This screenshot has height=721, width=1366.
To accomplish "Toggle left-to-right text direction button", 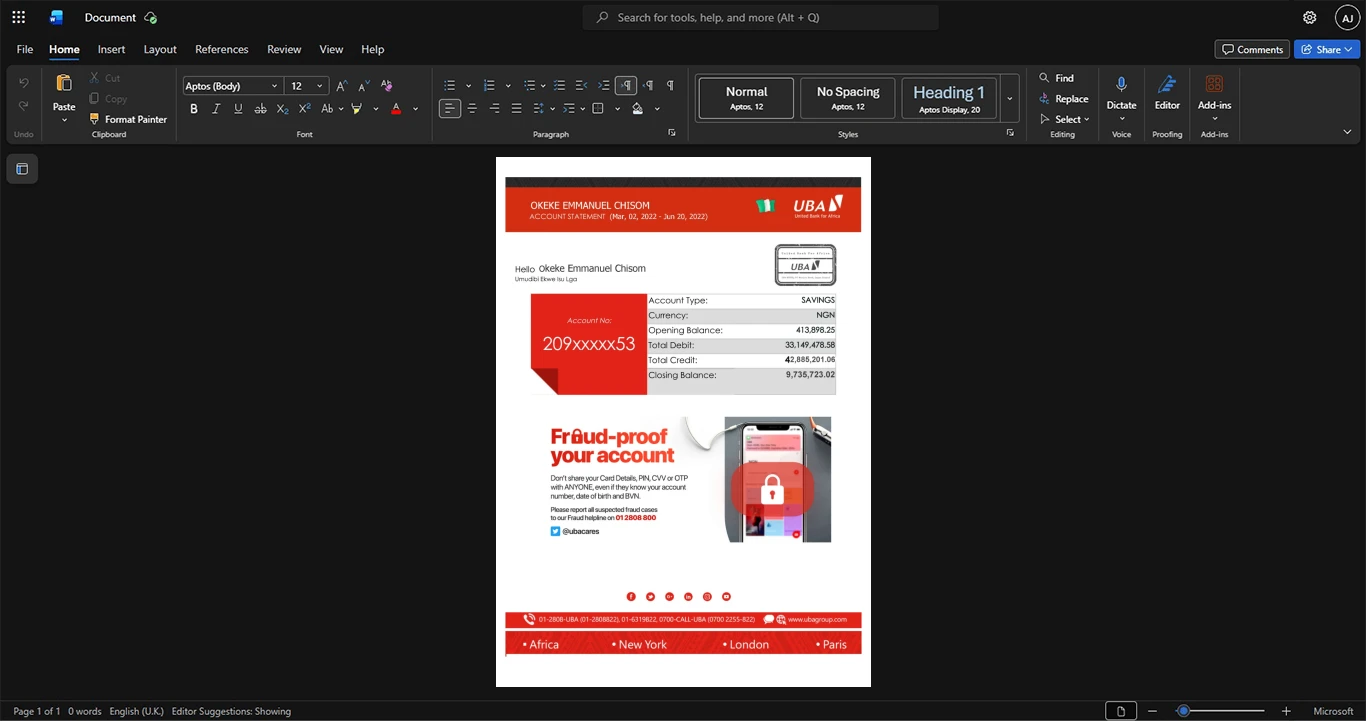I will (x=626, y=86).
